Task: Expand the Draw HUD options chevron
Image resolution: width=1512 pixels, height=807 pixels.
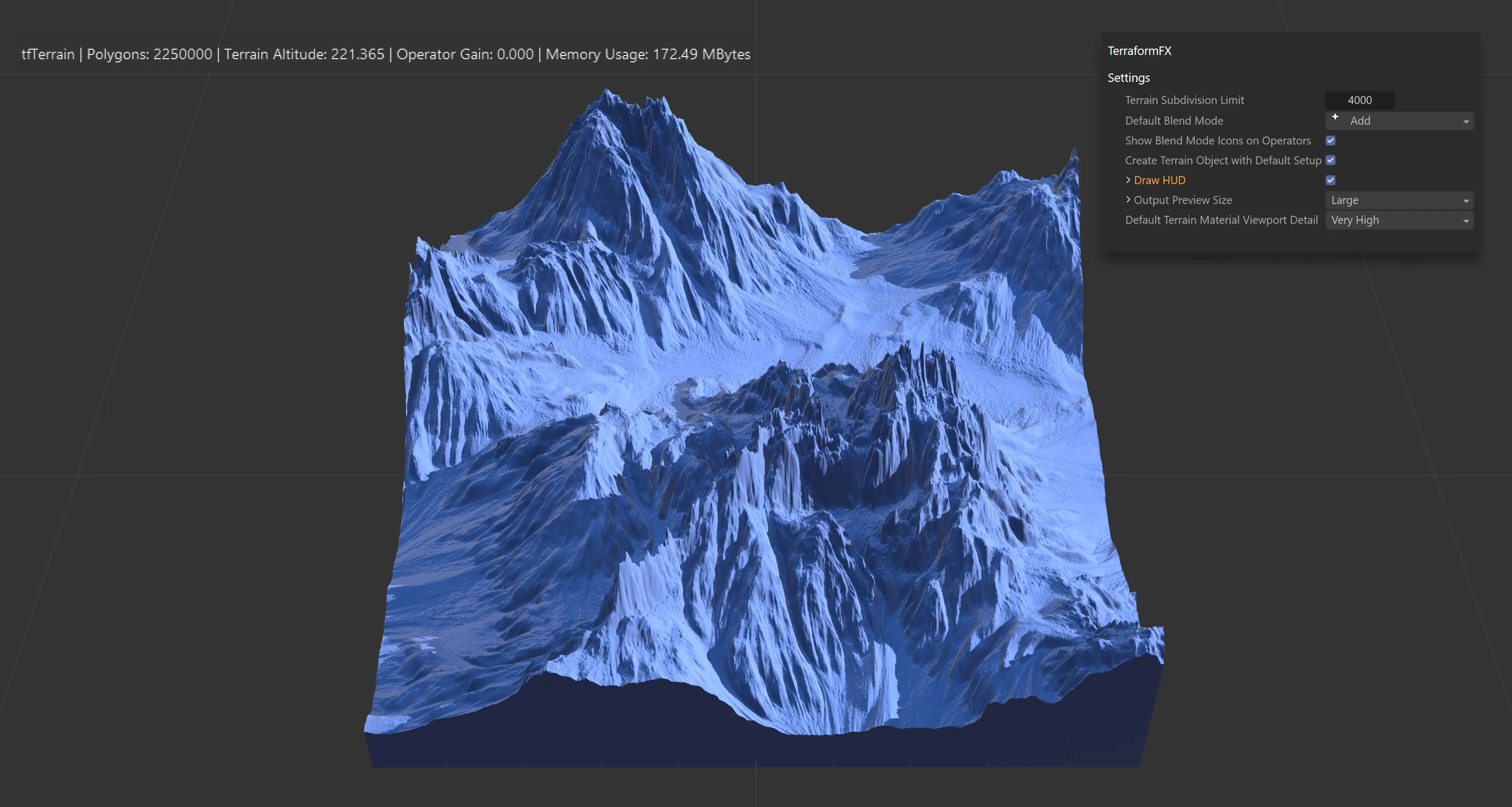Action: (x=1128, y=180)
